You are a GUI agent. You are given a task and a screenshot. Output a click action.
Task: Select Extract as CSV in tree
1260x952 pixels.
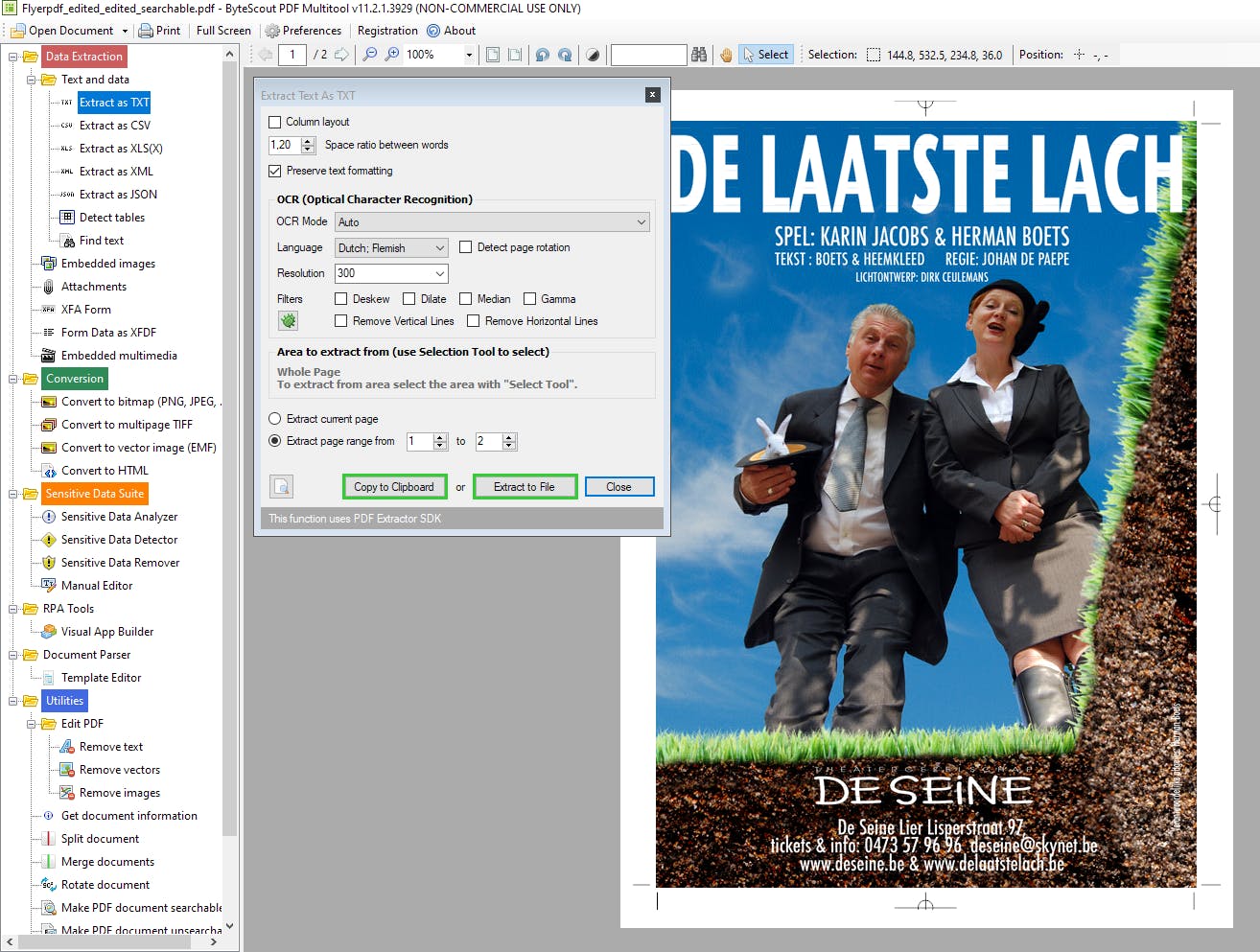coord(115,126)
